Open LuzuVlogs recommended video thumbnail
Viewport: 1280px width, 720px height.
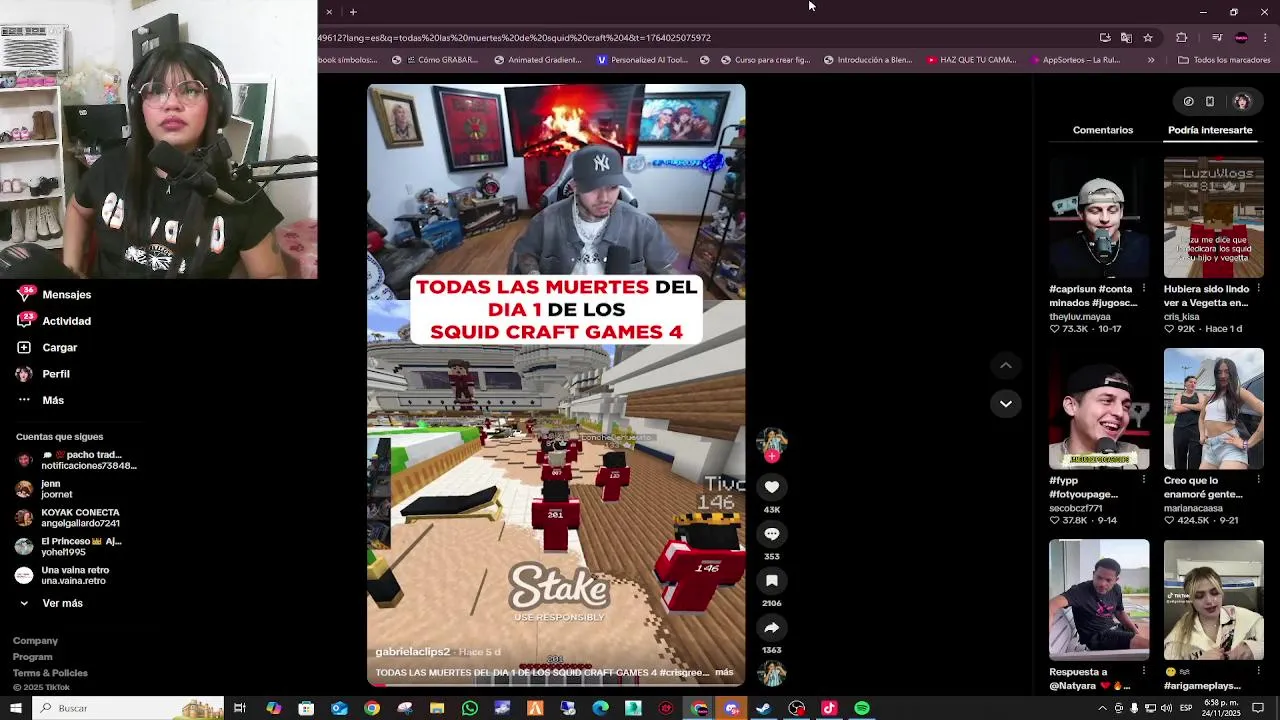click(x=1214, y=218)
